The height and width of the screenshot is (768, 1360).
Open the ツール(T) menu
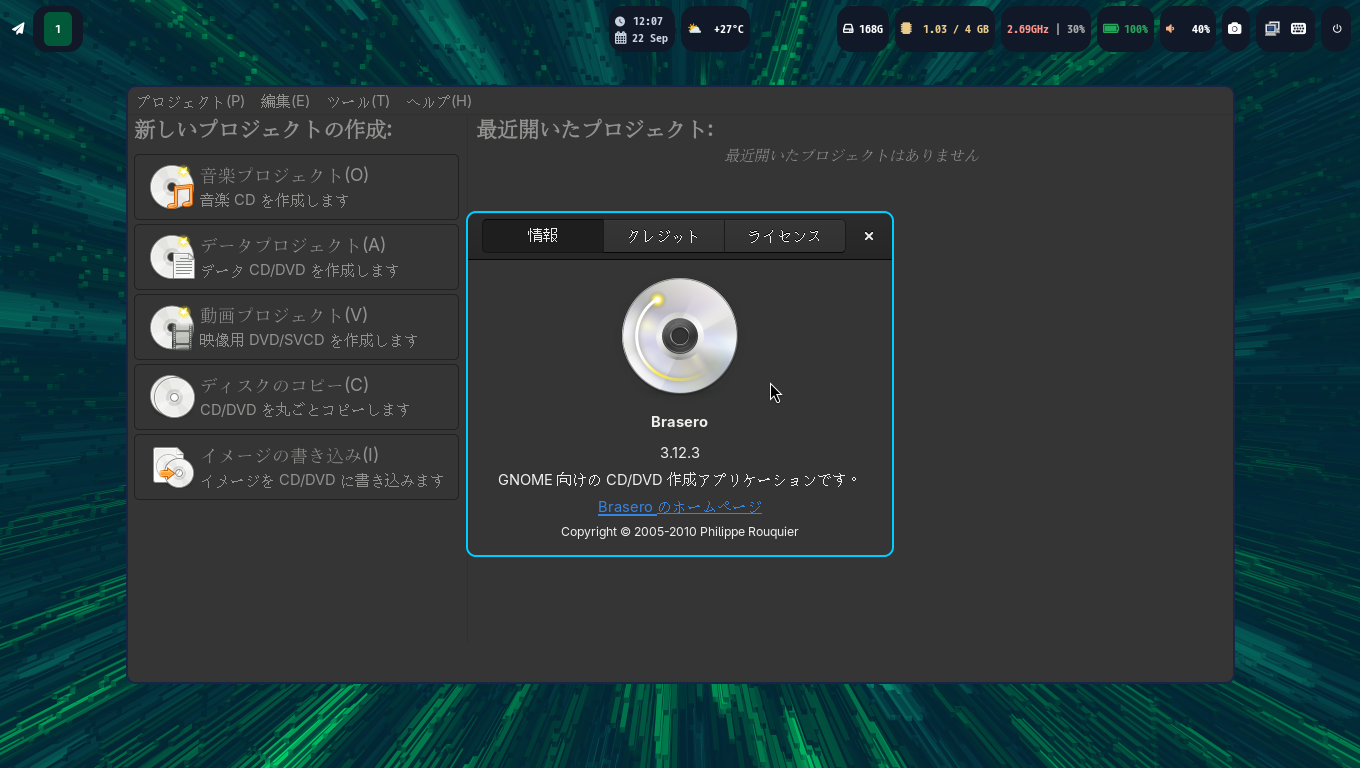pos(358,101)
